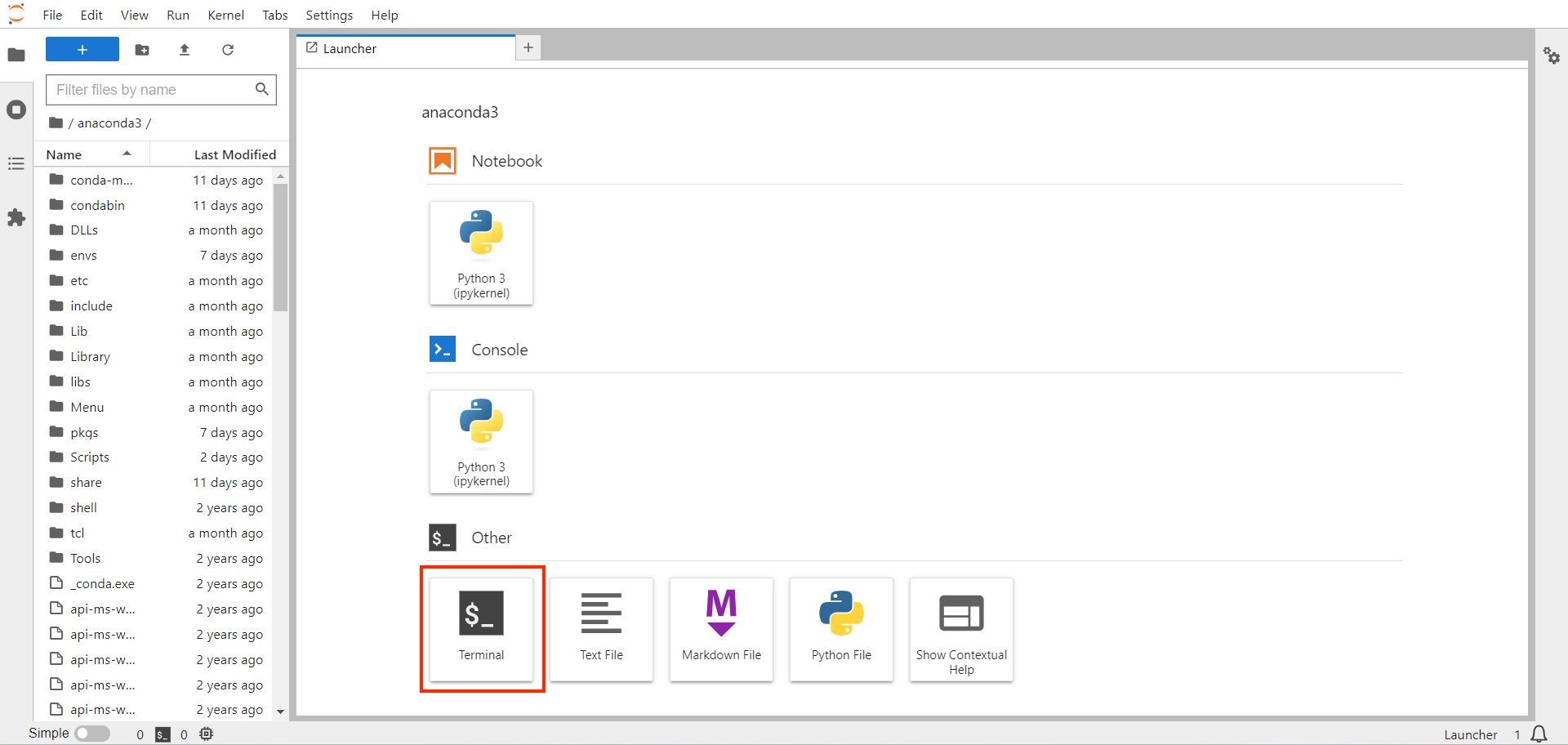The width and height of the screenshot is (1568, 745).
Task: Refresh the file browser list
Action: [x=228, y=50]
